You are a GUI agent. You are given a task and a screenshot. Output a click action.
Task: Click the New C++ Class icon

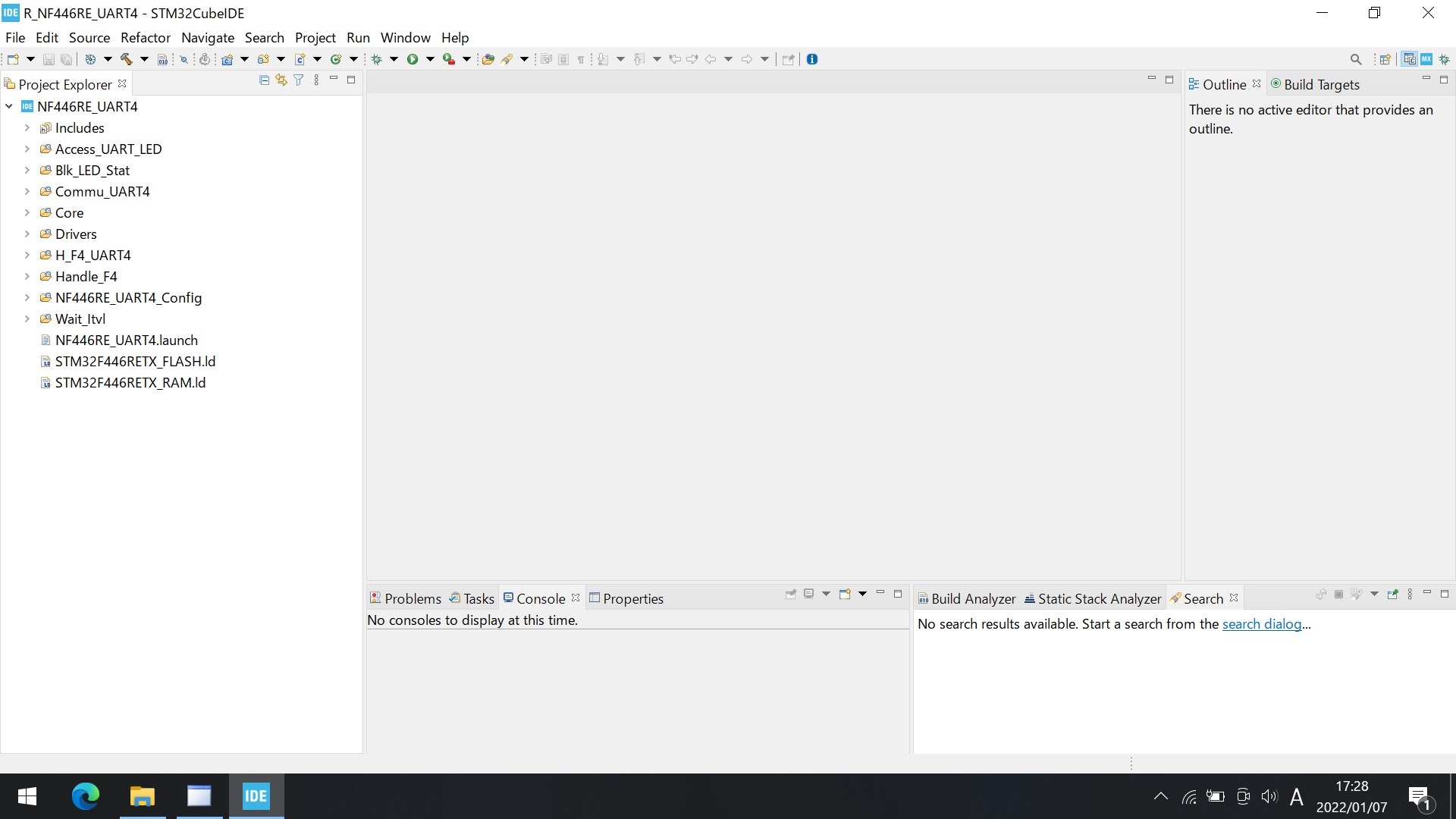336,59
